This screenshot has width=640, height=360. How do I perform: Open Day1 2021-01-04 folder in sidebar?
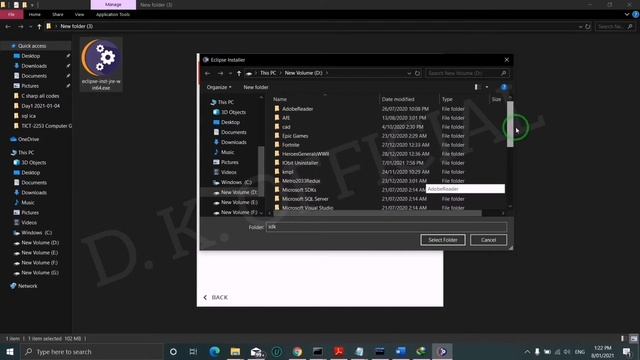pos(40,106)
